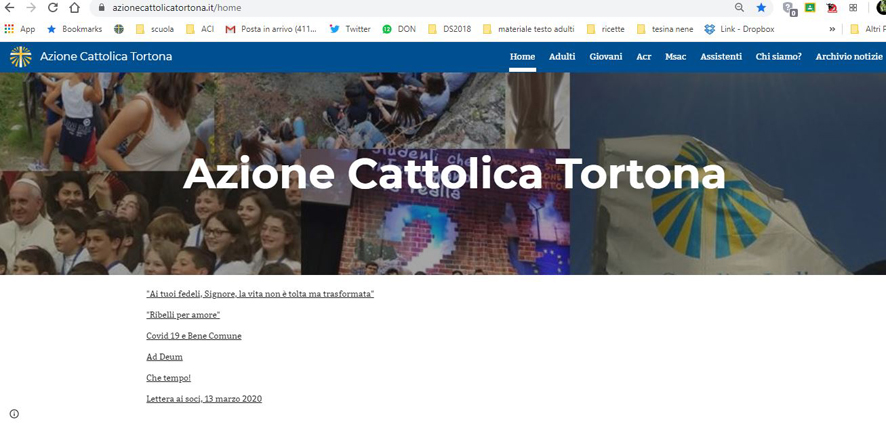Open the Giovani menu item
This screenshot has width=886, height=424.
[x=606, y=57]
